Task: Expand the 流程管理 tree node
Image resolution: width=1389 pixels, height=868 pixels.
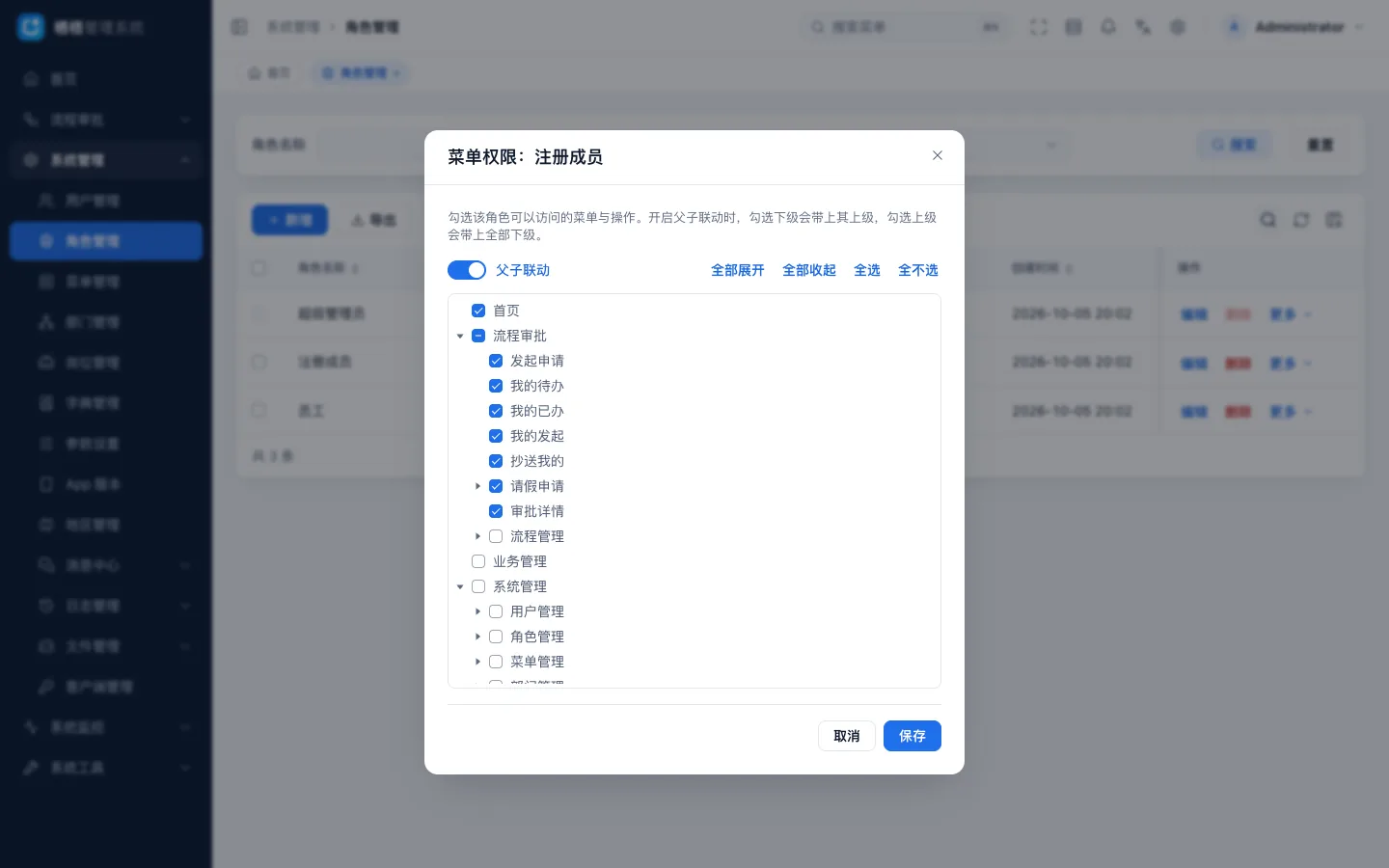Action: [x=477, y=536]
